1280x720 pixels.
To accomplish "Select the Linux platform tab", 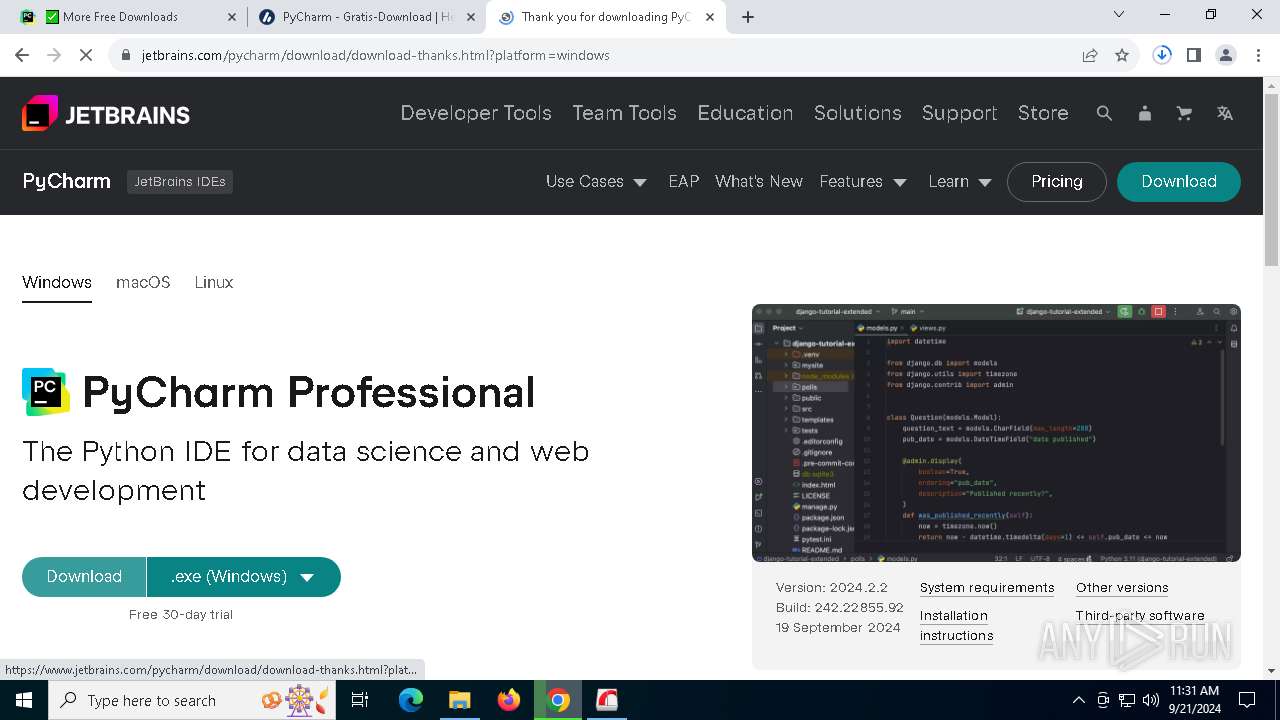I will 214,283.
